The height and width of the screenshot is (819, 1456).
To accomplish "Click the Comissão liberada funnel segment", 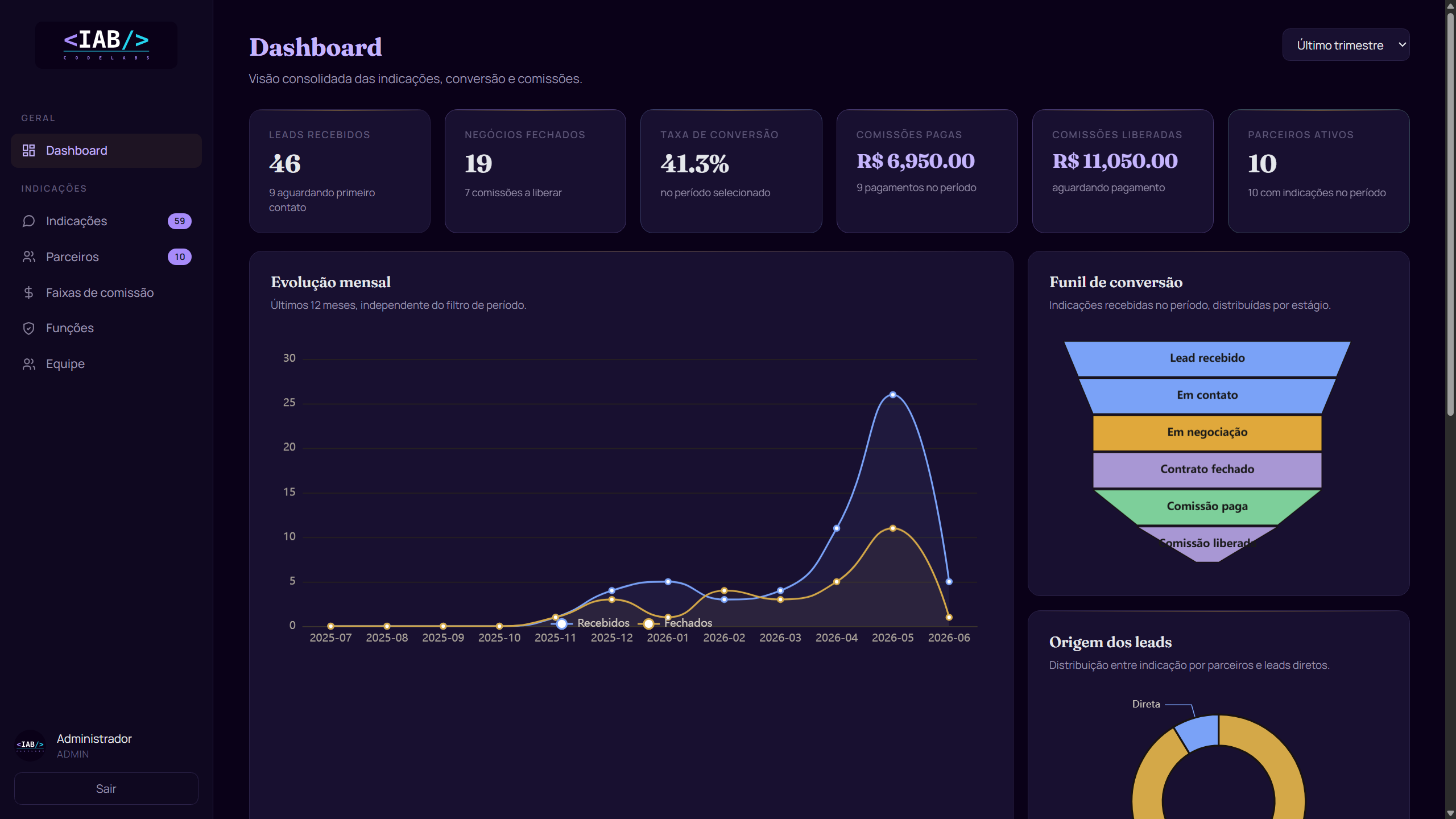I will click(1207, 543).
